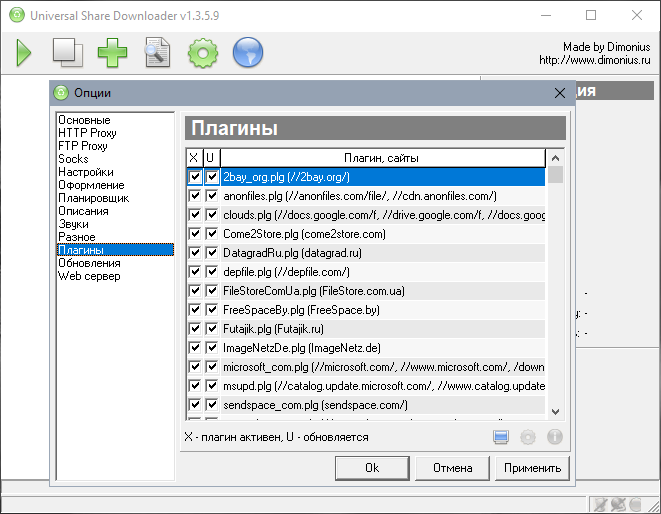Click http://www.dimonius.ru link in main window
661x514 pixels.
pyautogui.click(x=595, y=60)
